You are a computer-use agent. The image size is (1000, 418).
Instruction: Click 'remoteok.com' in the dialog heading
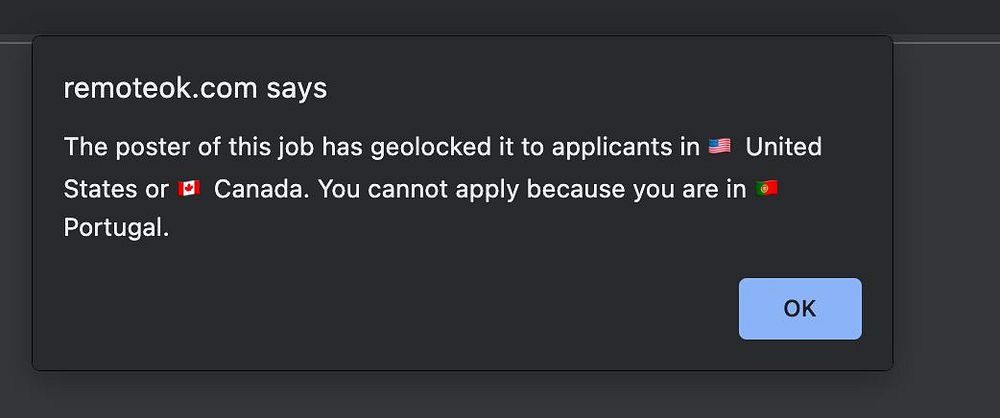click(161, 88)
